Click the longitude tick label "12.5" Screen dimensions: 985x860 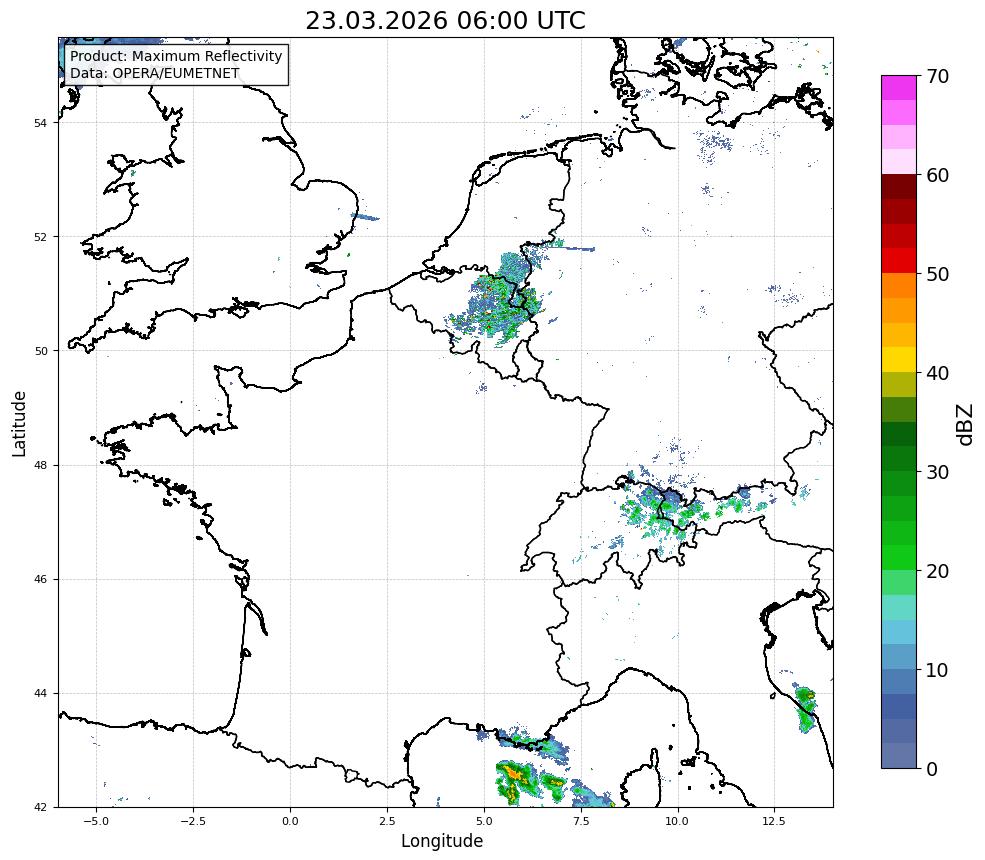[x=774, y=821]
